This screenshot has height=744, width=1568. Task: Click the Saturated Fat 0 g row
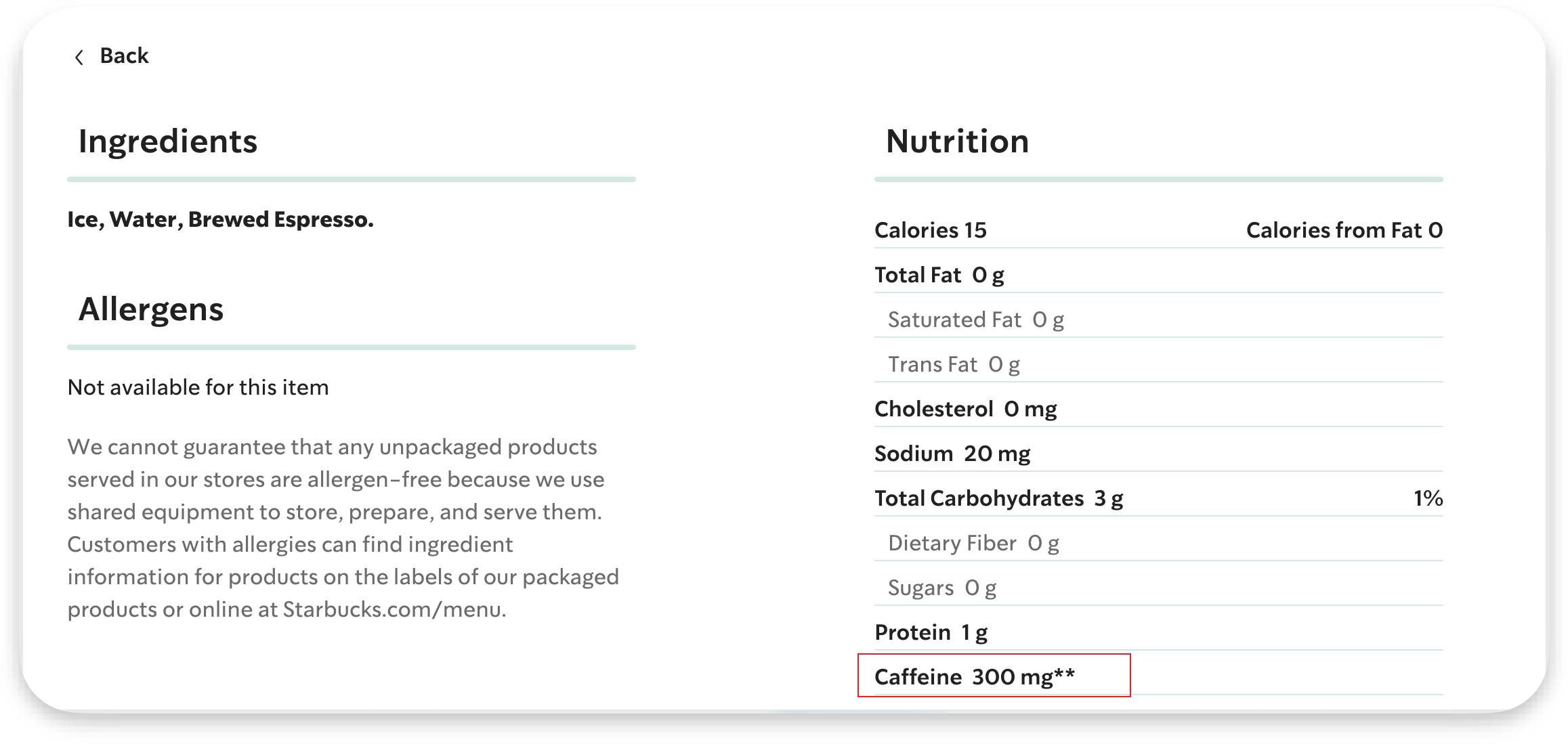tap(975, 320)
